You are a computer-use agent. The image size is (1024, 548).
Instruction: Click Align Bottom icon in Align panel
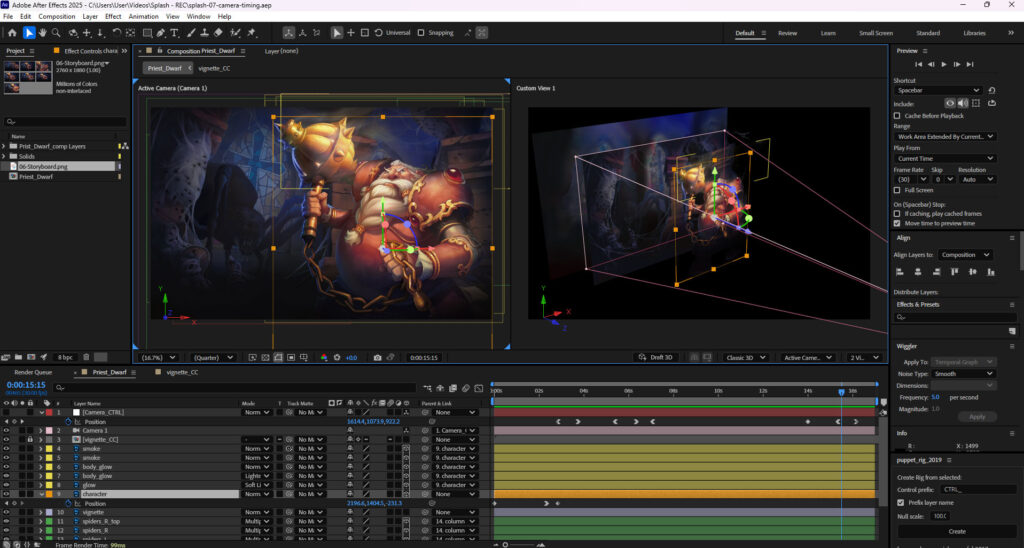991,272
